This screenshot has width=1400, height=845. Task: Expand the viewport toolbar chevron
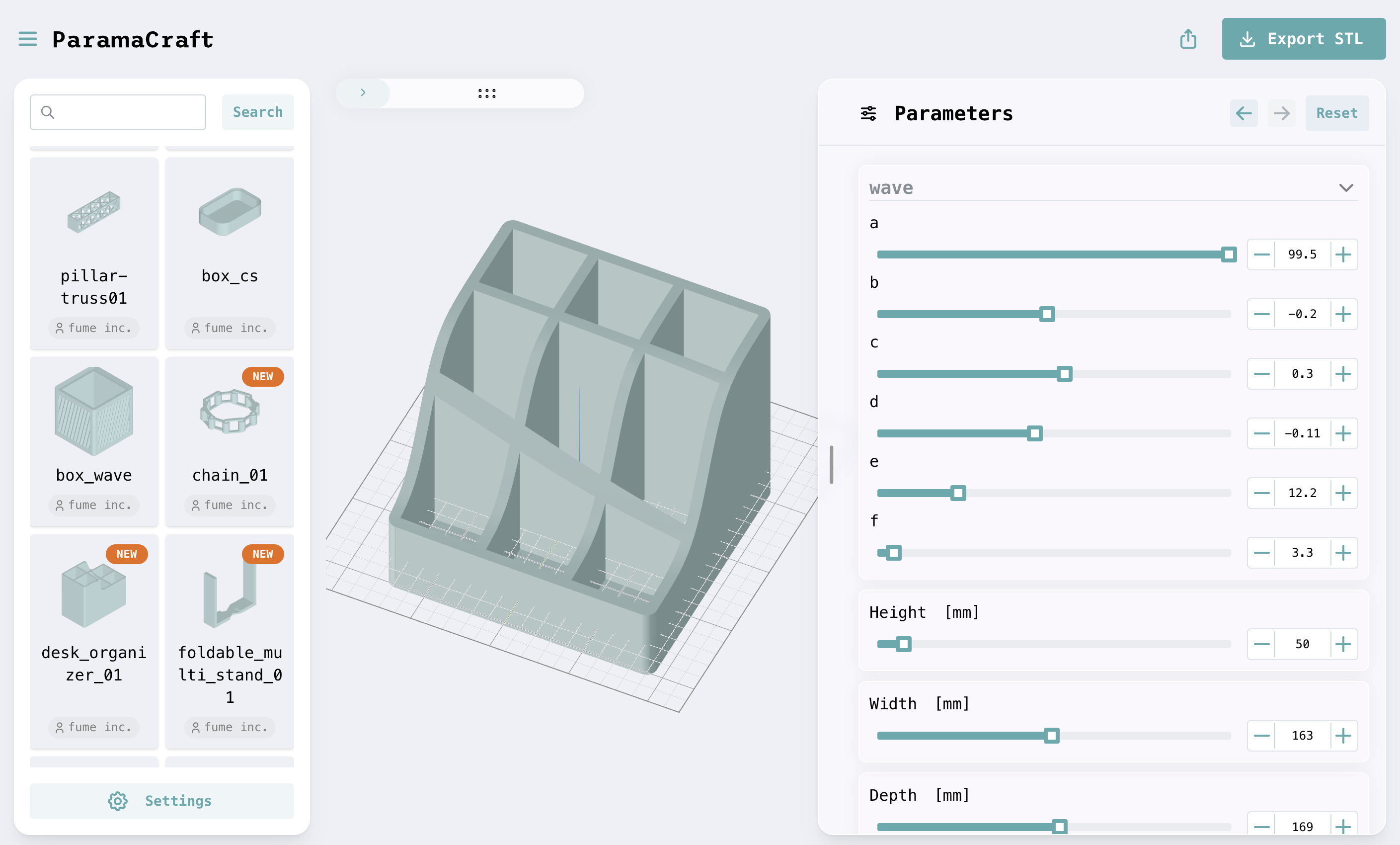[363, 93]
